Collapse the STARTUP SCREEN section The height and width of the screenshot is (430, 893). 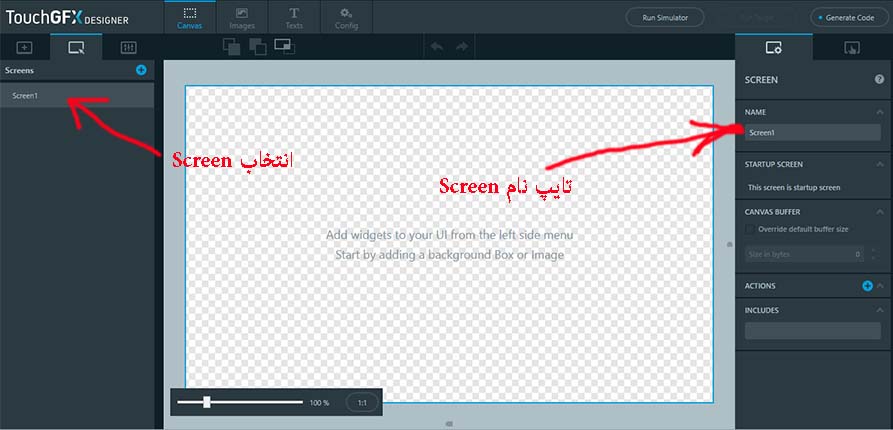(879, 163)
